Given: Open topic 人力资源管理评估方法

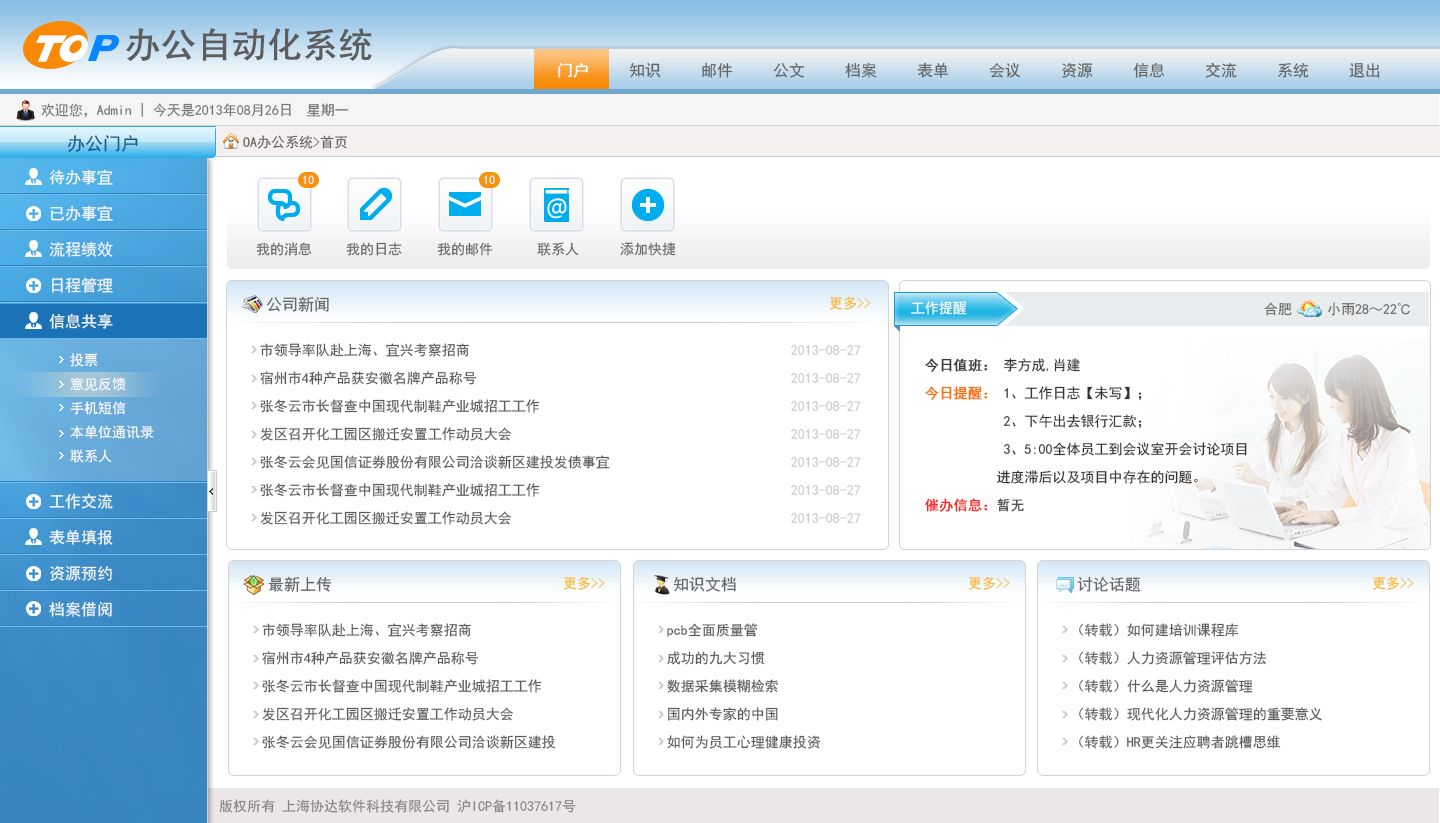Looking at the screenshot, I should (x=1169, y=658).
